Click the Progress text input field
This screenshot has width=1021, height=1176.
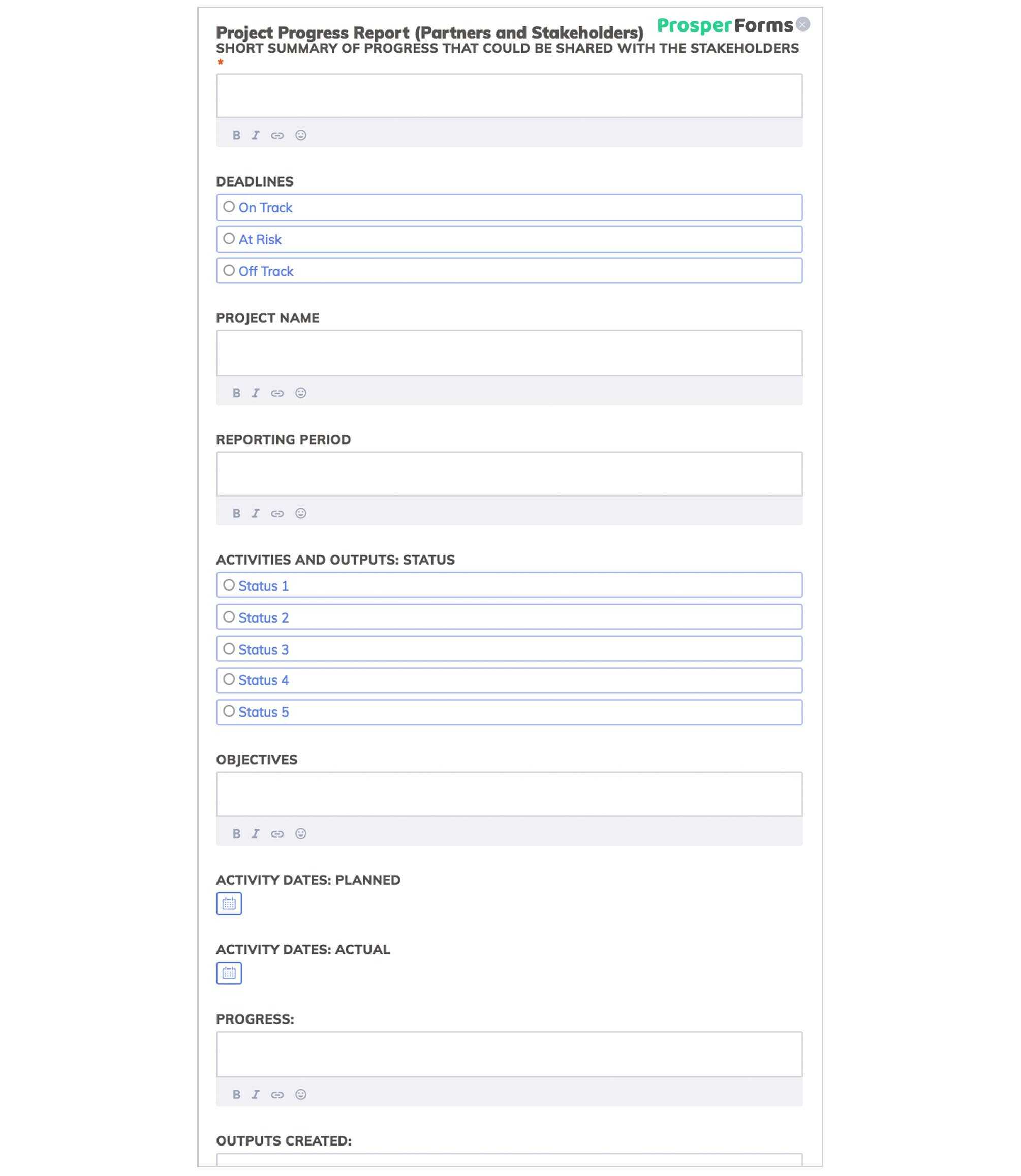509,1053
